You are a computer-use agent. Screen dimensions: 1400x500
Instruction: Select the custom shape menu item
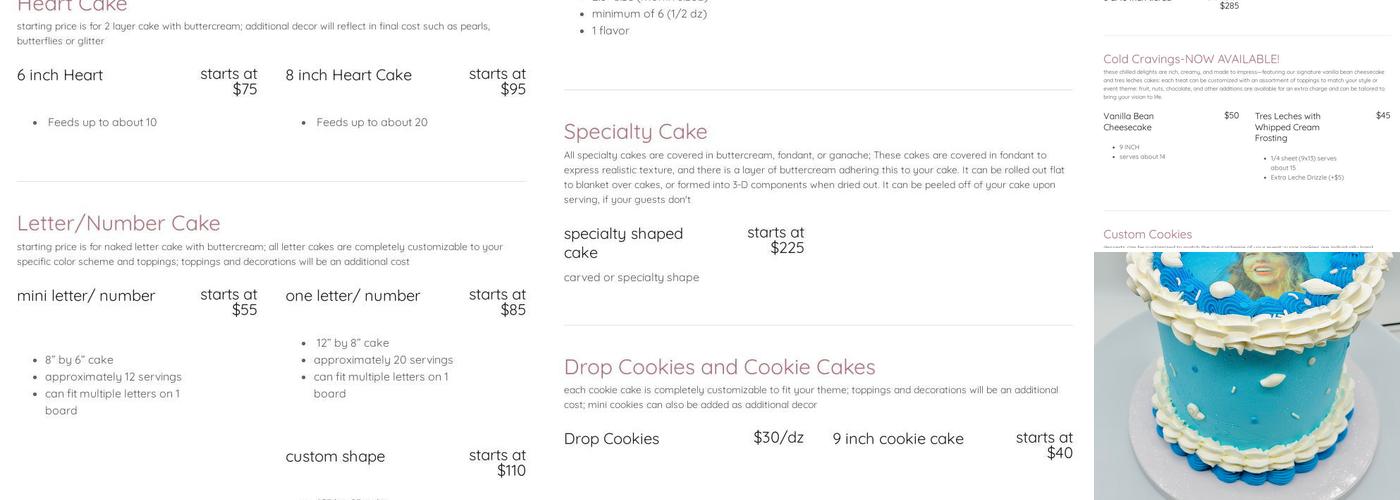pos(335,457)
